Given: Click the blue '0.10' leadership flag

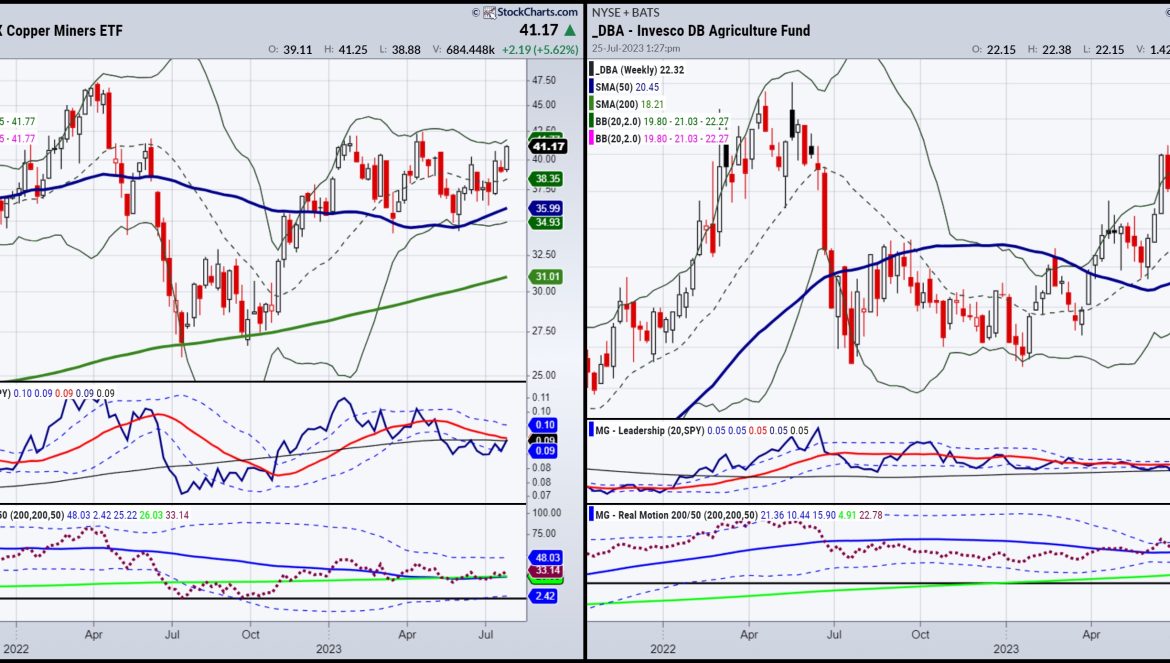Looking at the screenshot, I should pyautogui.click(x=543, y=425).
